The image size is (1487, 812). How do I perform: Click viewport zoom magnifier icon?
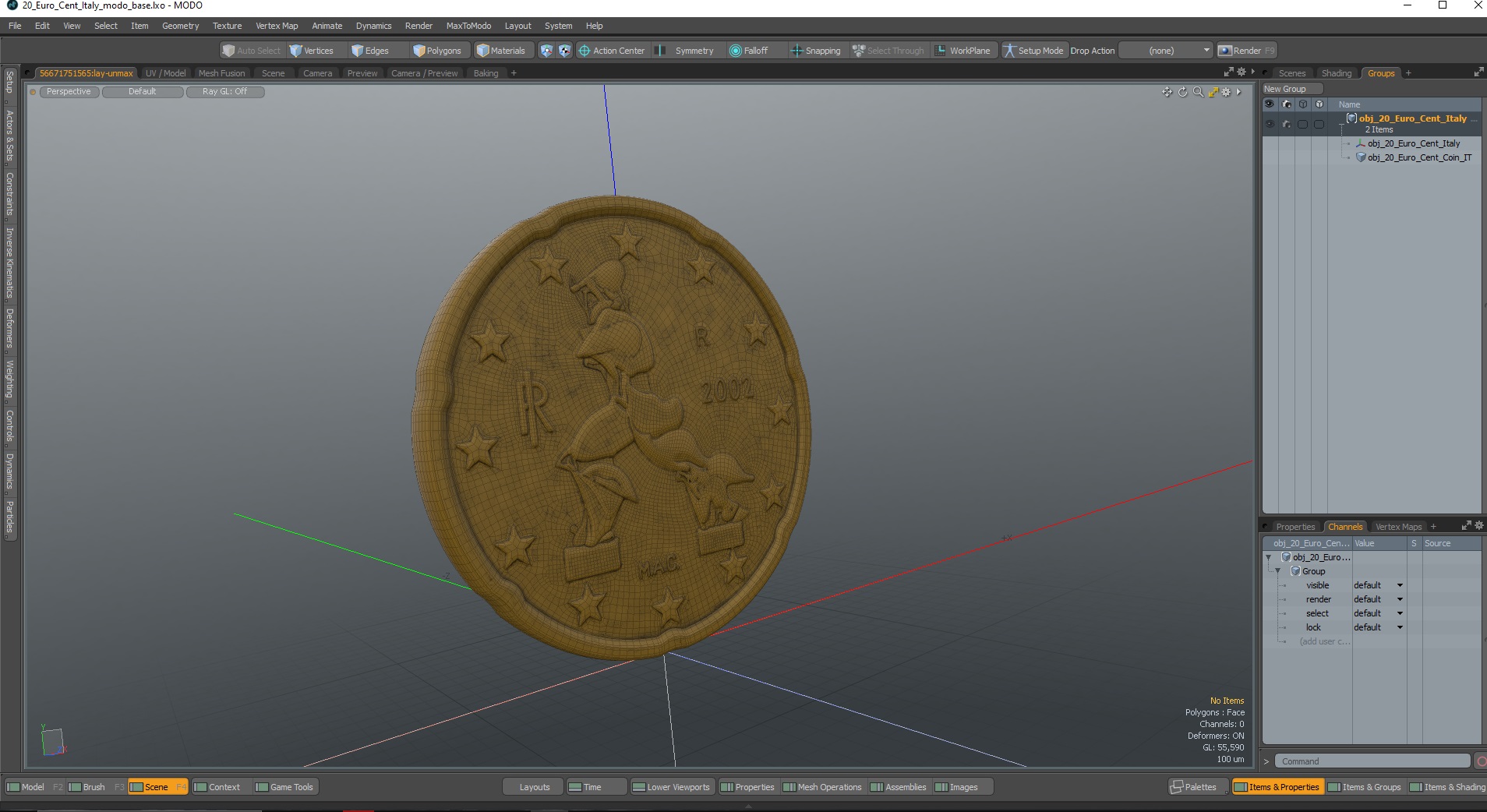pyautogui.click(x=1198, y=92)
